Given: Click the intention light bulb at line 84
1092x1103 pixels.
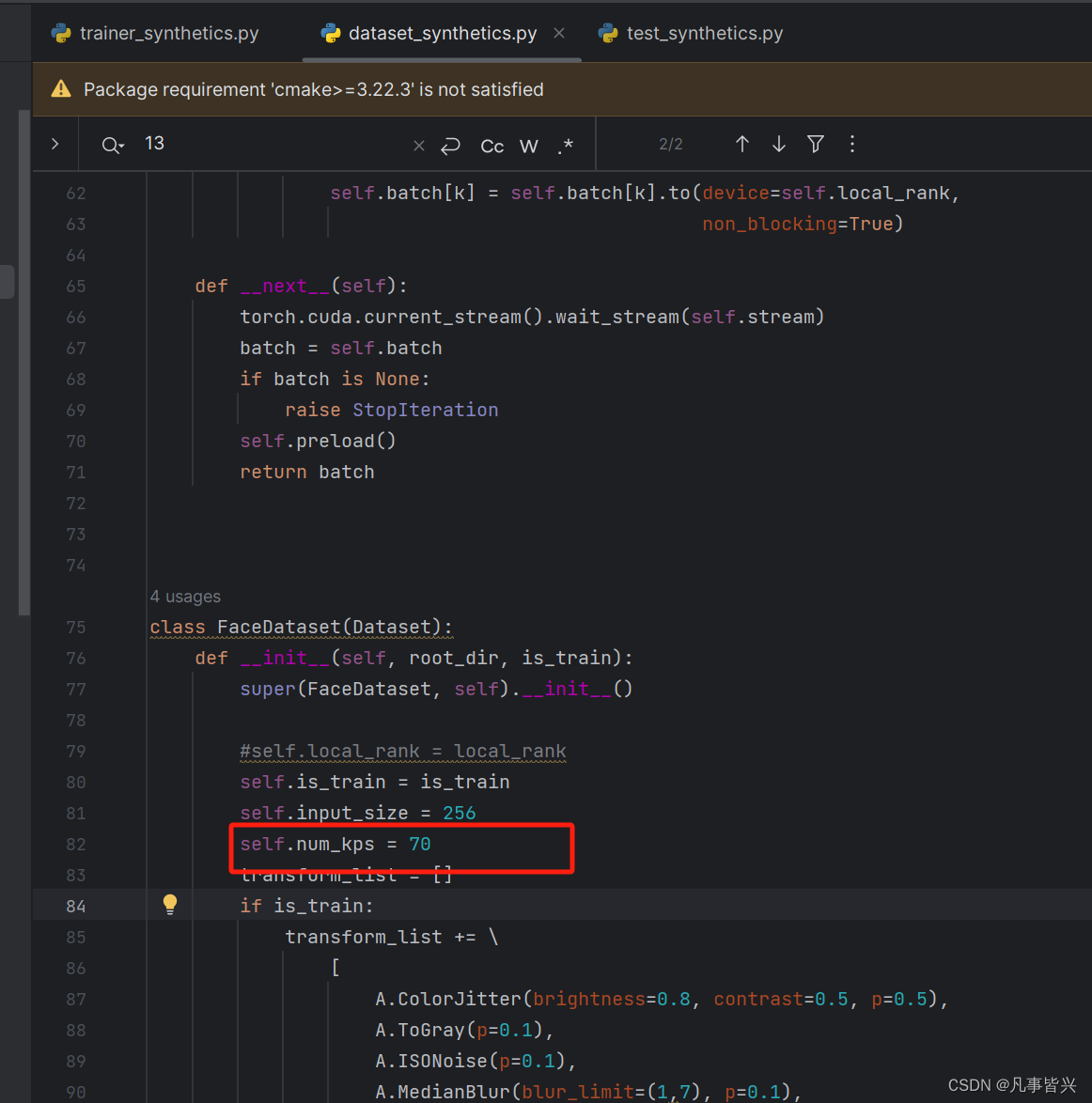Looking at the screenshot, I should (170, 904).
